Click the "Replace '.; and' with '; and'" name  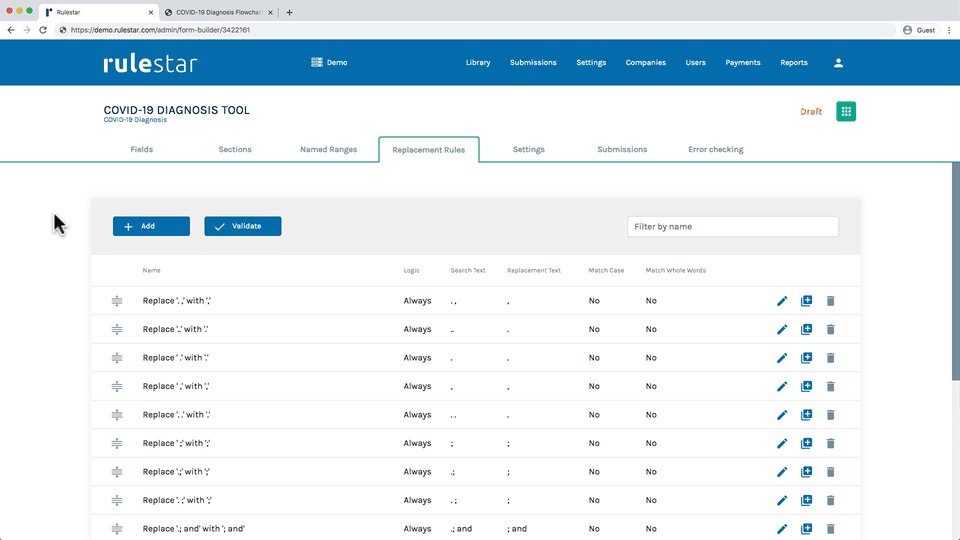pos(193,528)
